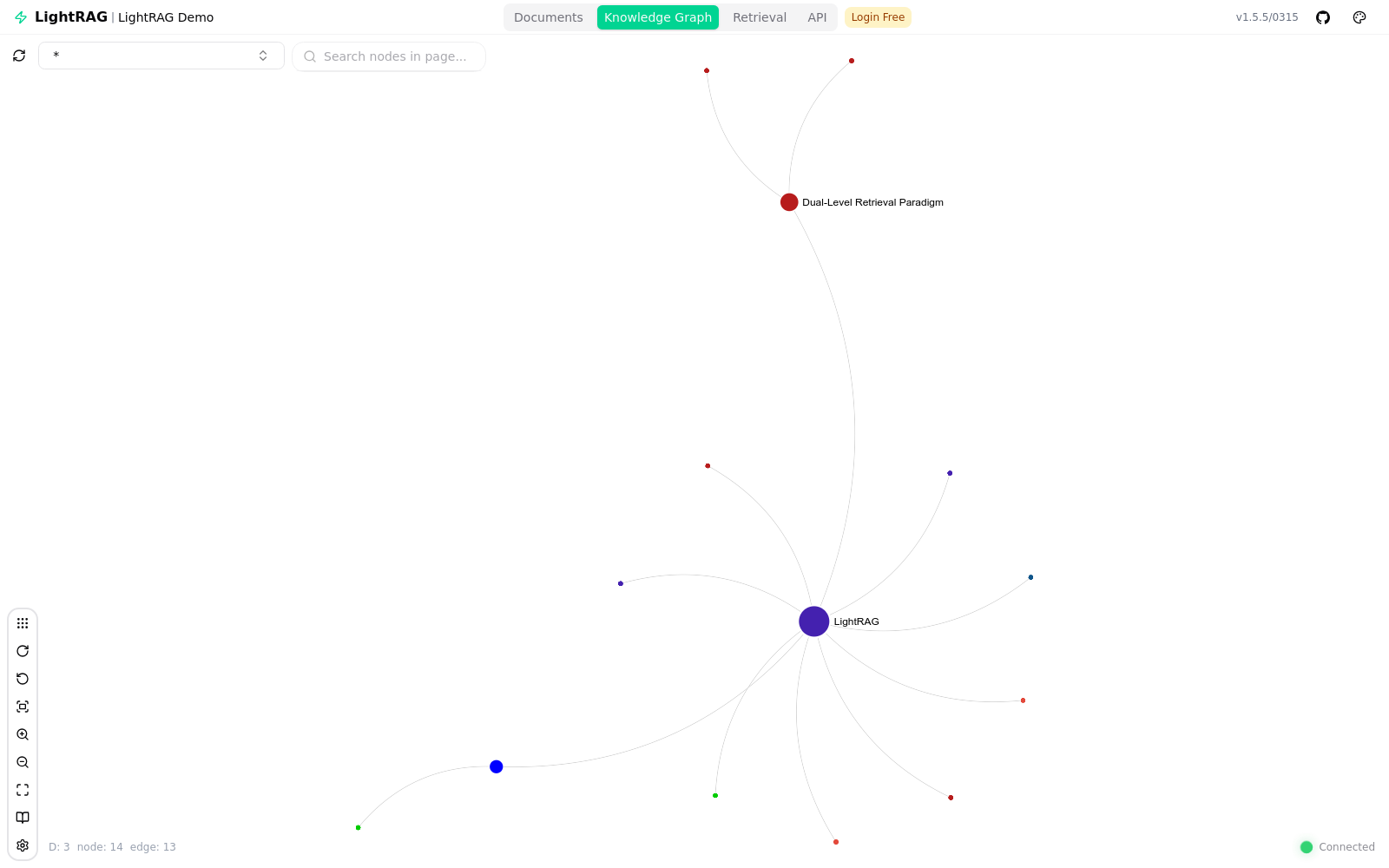The width and height of the screenshot is (1389, 868).
Task: Select the Dual-Level Retrieval Paradigm node
Action: click(789, 202)
